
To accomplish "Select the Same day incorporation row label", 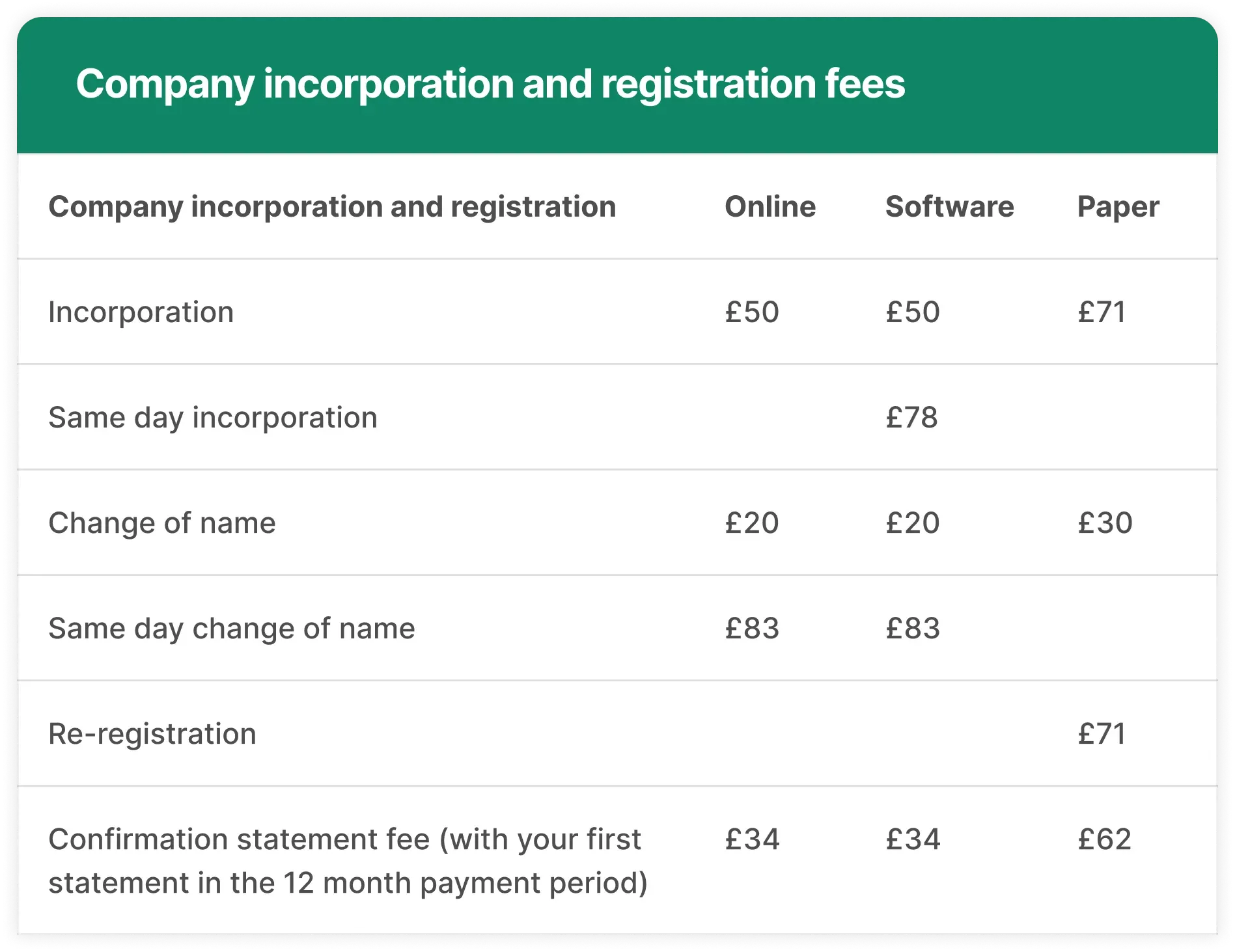I will (213, 418).
